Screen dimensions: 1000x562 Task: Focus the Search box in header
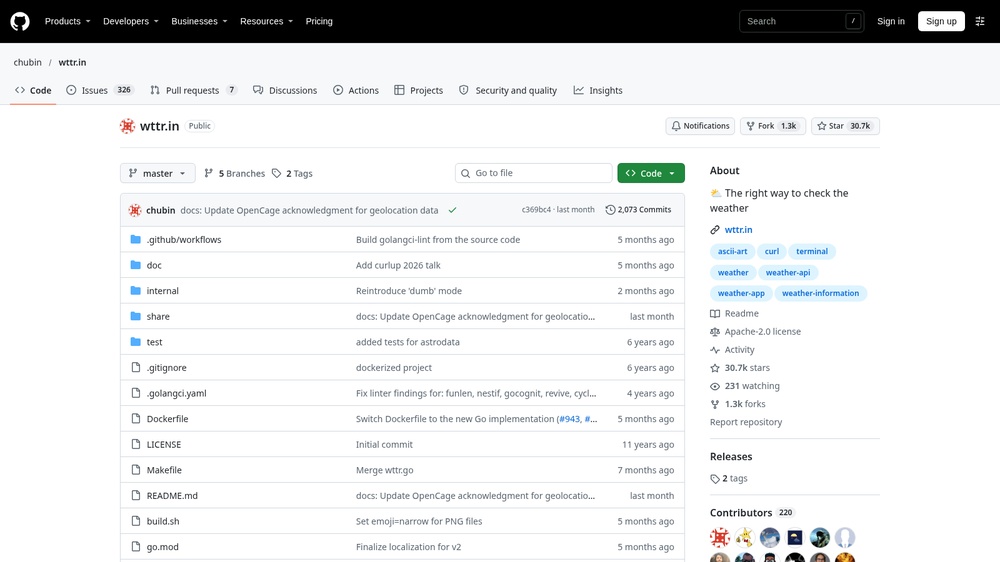click(x=802, y=21)
